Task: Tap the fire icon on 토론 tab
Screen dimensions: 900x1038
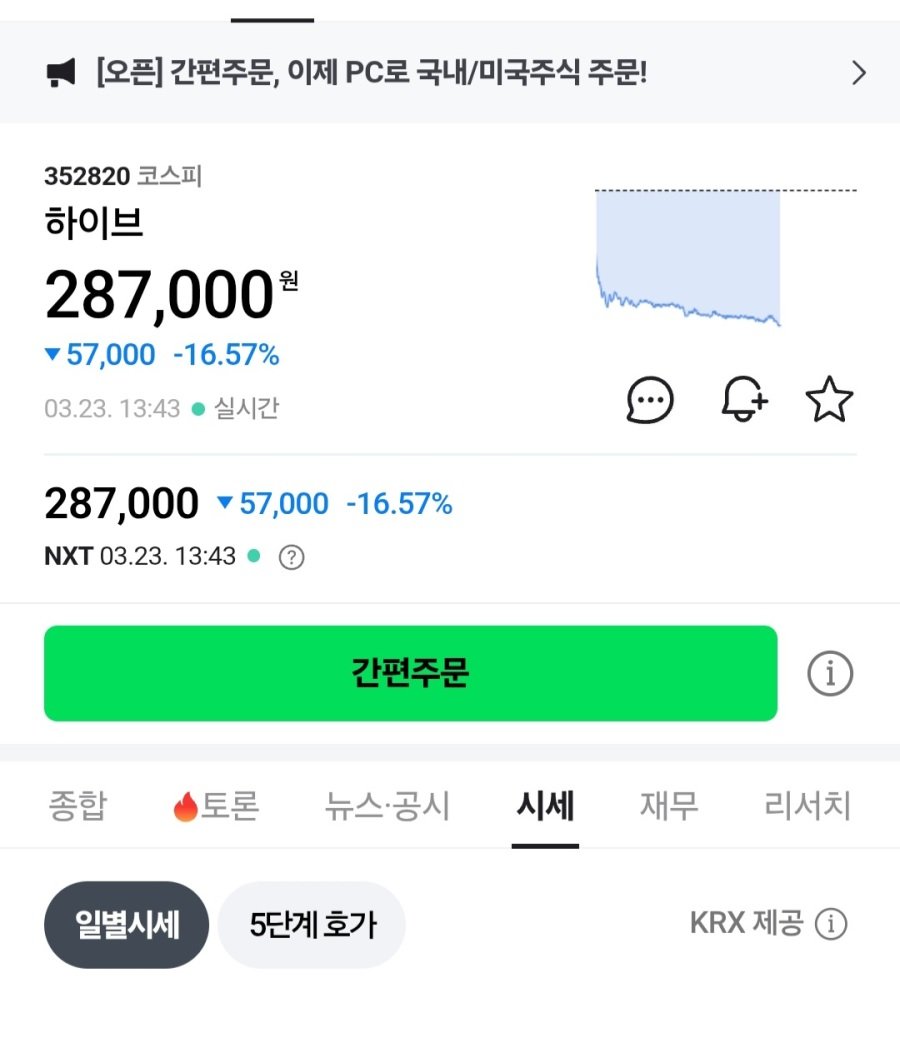Action: coord(185,807)
